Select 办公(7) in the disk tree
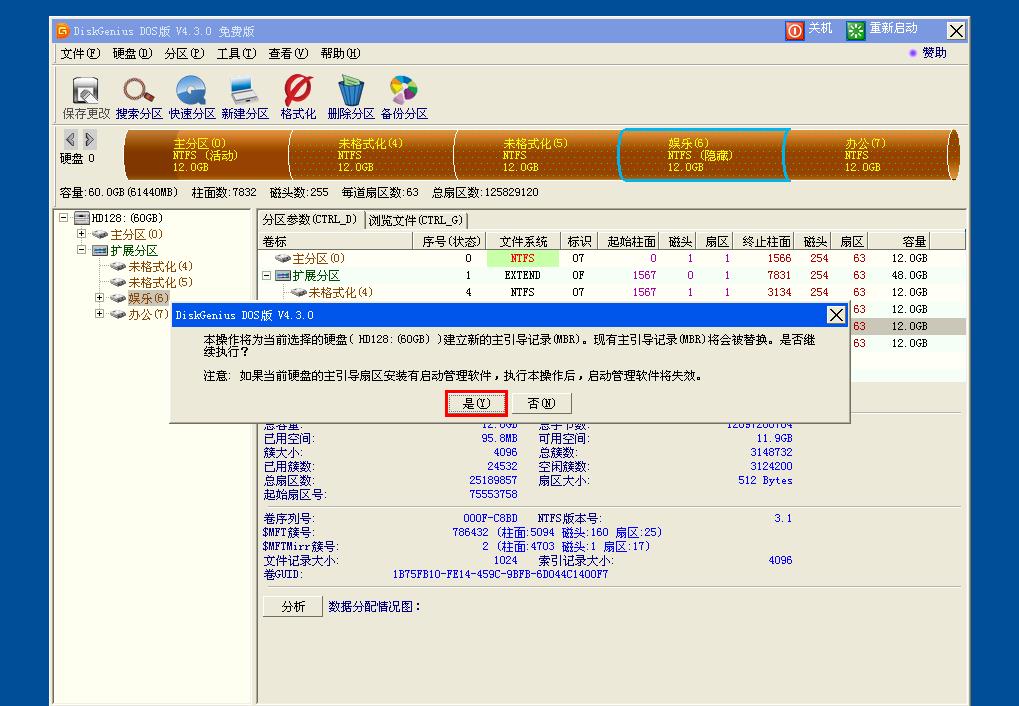 click(148, 314)
